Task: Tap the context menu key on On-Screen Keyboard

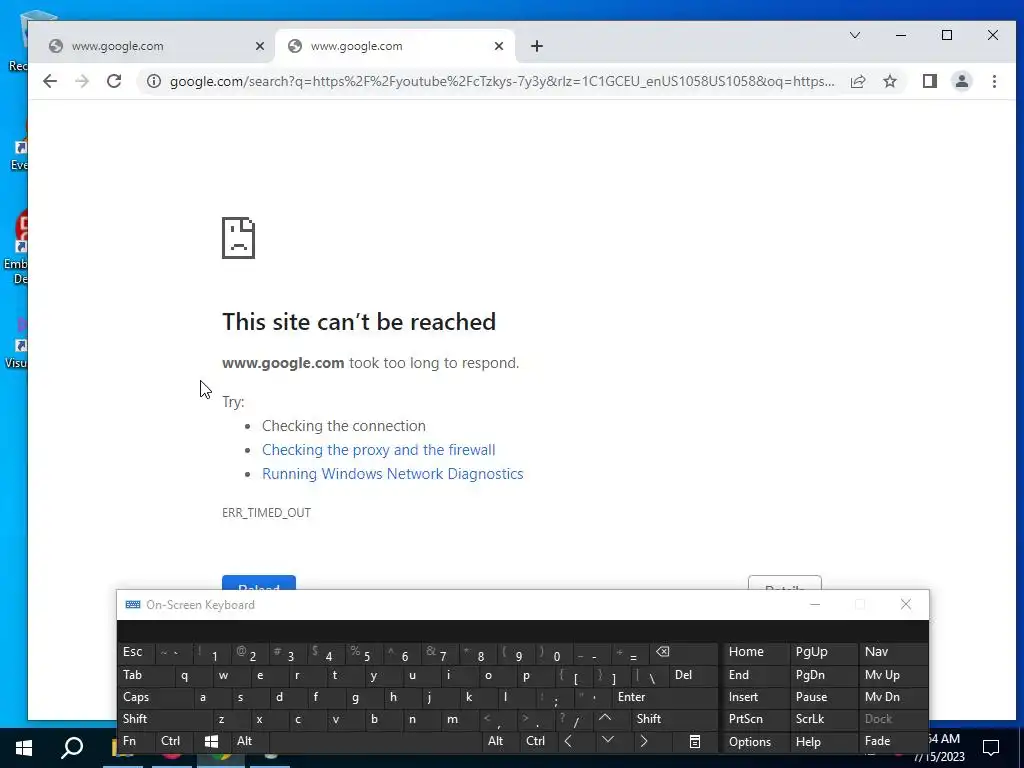Action: (695, 741)
